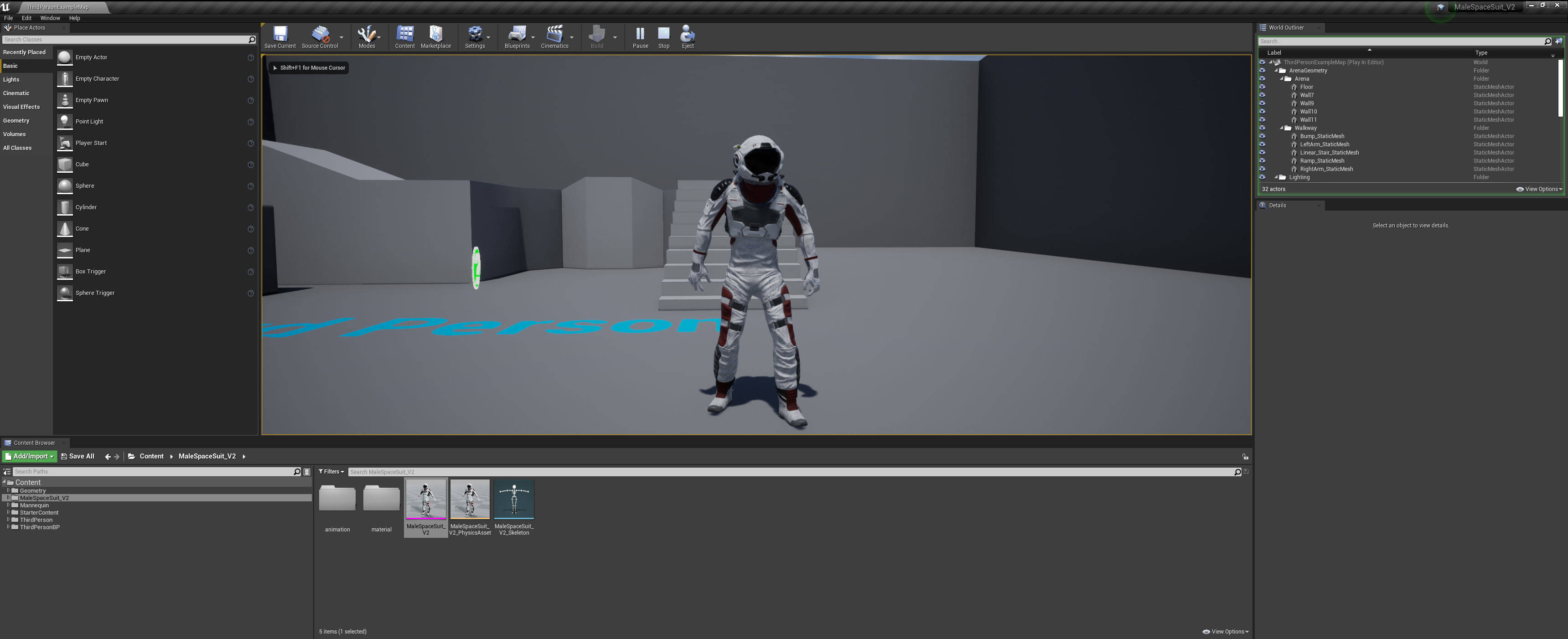Open help for Empty Actor
Viewport: 1568px width, 639px height.
(x=250, y=58)
